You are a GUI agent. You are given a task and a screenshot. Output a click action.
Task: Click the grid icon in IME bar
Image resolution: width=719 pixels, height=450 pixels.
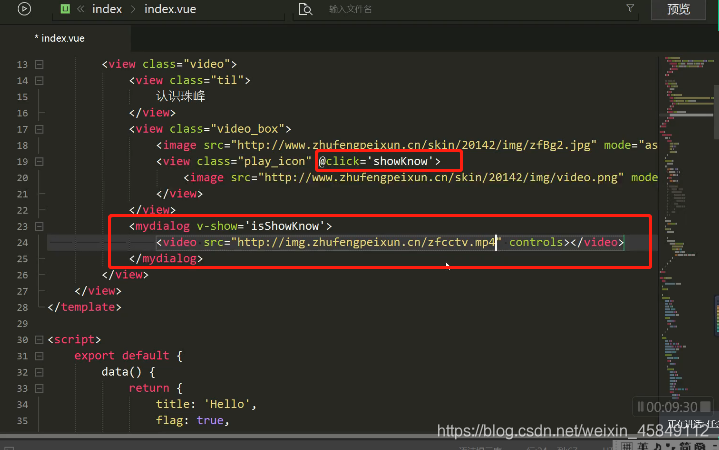pyautogui.click(x=627, y=446)
